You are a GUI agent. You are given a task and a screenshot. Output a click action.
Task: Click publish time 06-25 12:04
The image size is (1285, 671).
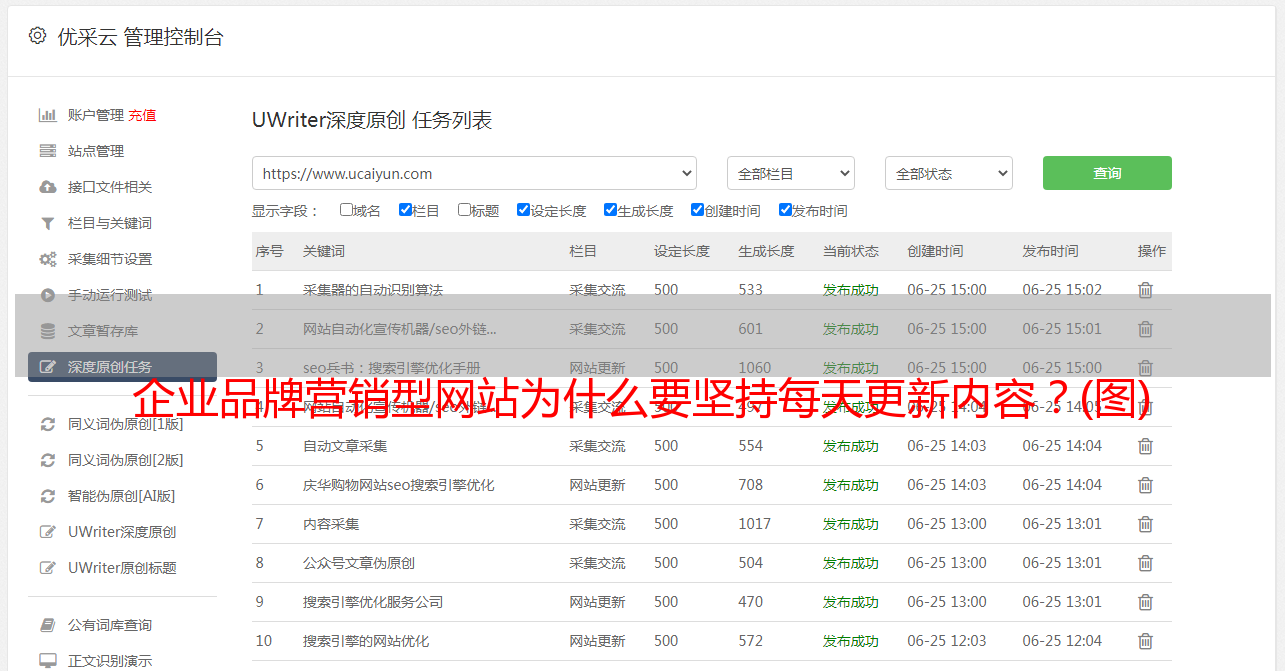(x=1062, y=641)
